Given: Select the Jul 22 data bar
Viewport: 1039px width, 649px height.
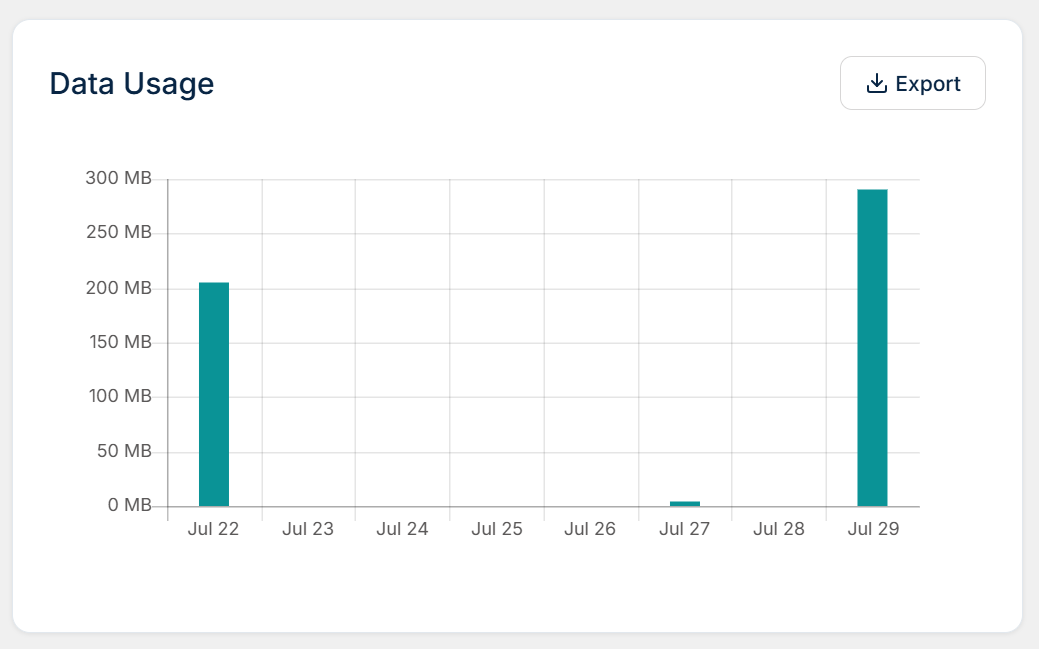Looking at the screenshot, I should [214, 394].
